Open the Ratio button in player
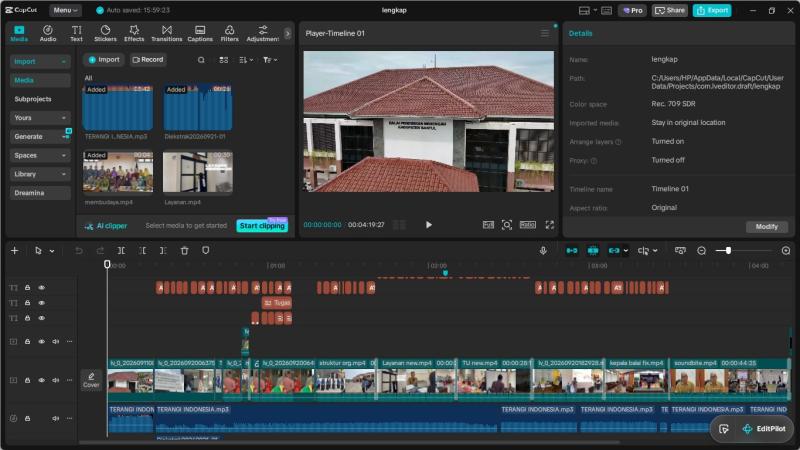 coord(528,225)
